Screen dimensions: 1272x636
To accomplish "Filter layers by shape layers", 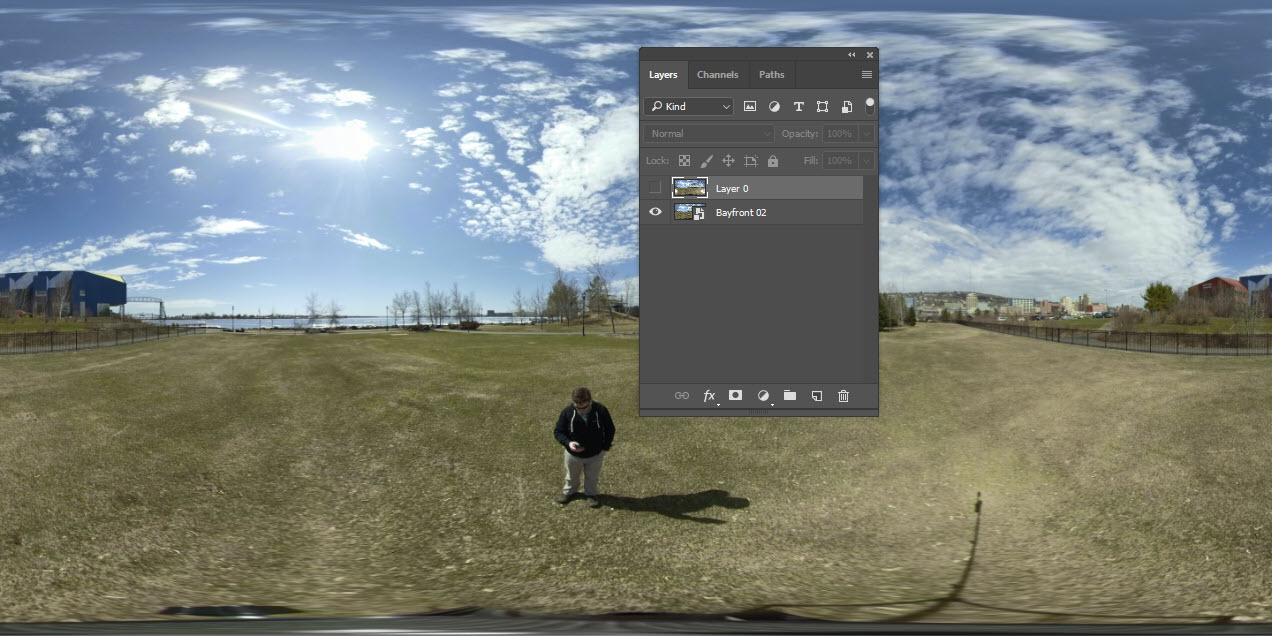I will (x=822, y=106).
